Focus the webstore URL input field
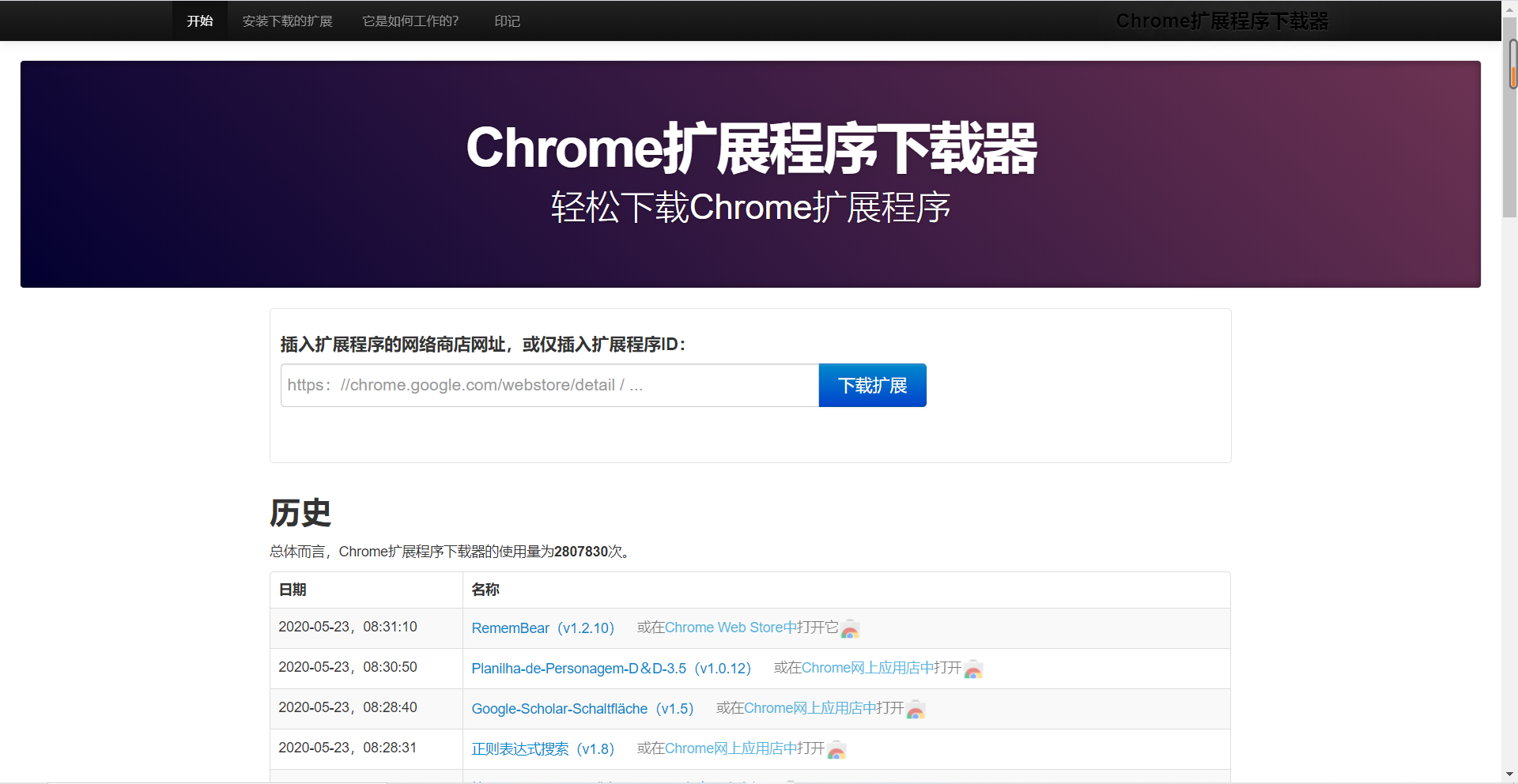This screenshot has height=784, width=1518. point(549,385)
